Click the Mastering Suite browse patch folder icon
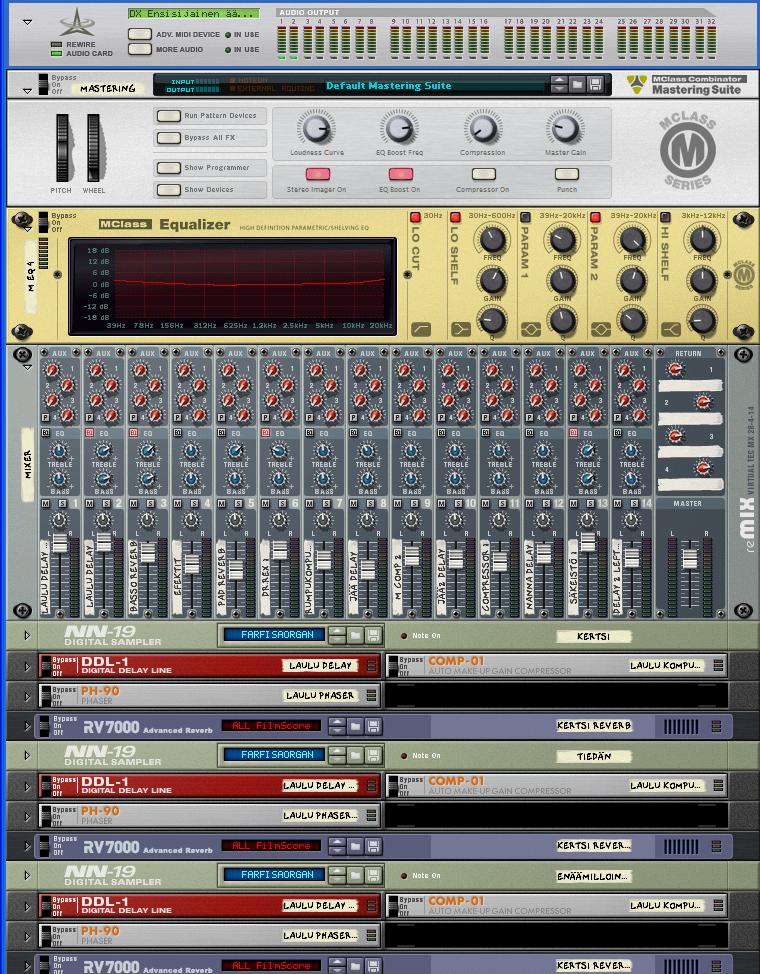760x974 pixels. pyautogui.click(x=577, y=85)
